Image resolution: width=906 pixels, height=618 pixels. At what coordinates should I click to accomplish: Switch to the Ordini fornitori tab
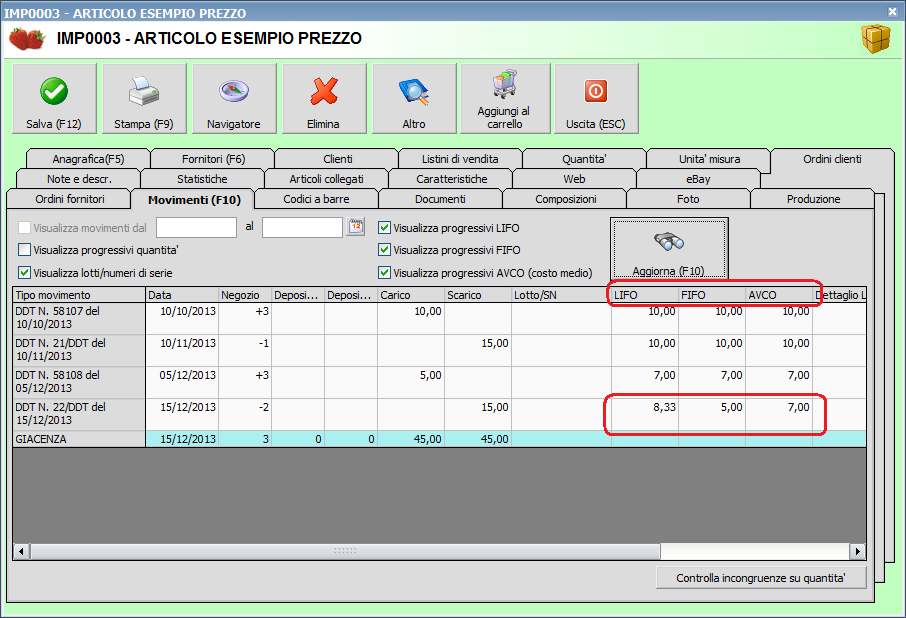pos(70,199)
